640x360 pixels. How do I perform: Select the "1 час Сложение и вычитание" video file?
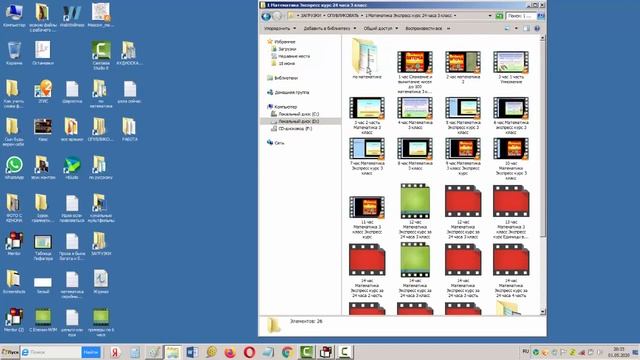[x=415, y=72]
